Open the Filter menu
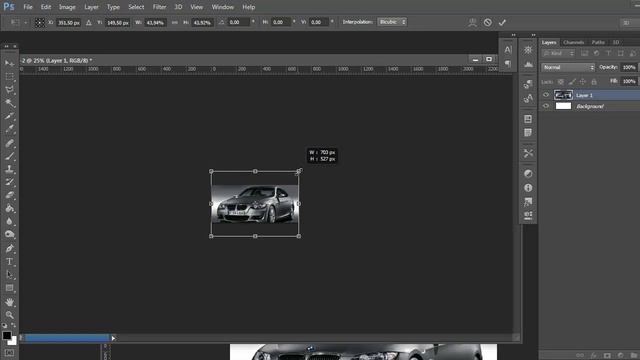 pyautogui.click(x=159, y=7)
